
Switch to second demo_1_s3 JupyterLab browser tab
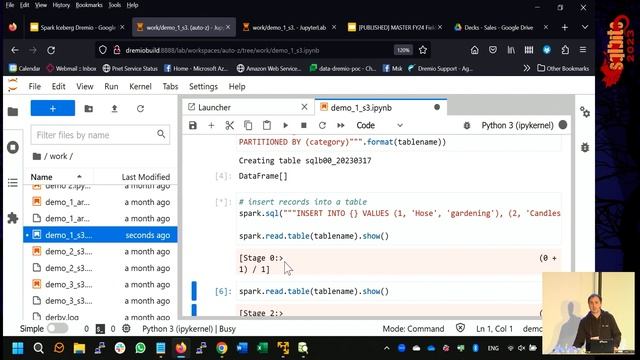click(x=289, y=27)
